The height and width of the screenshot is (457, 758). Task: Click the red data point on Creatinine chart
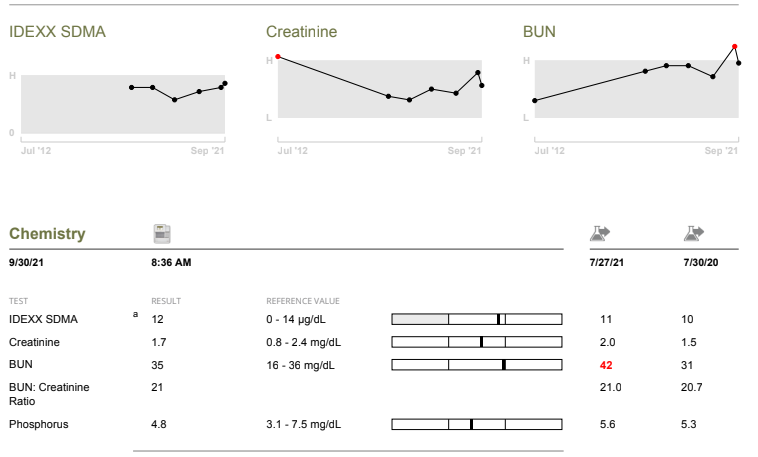click(x=278, y=56)
